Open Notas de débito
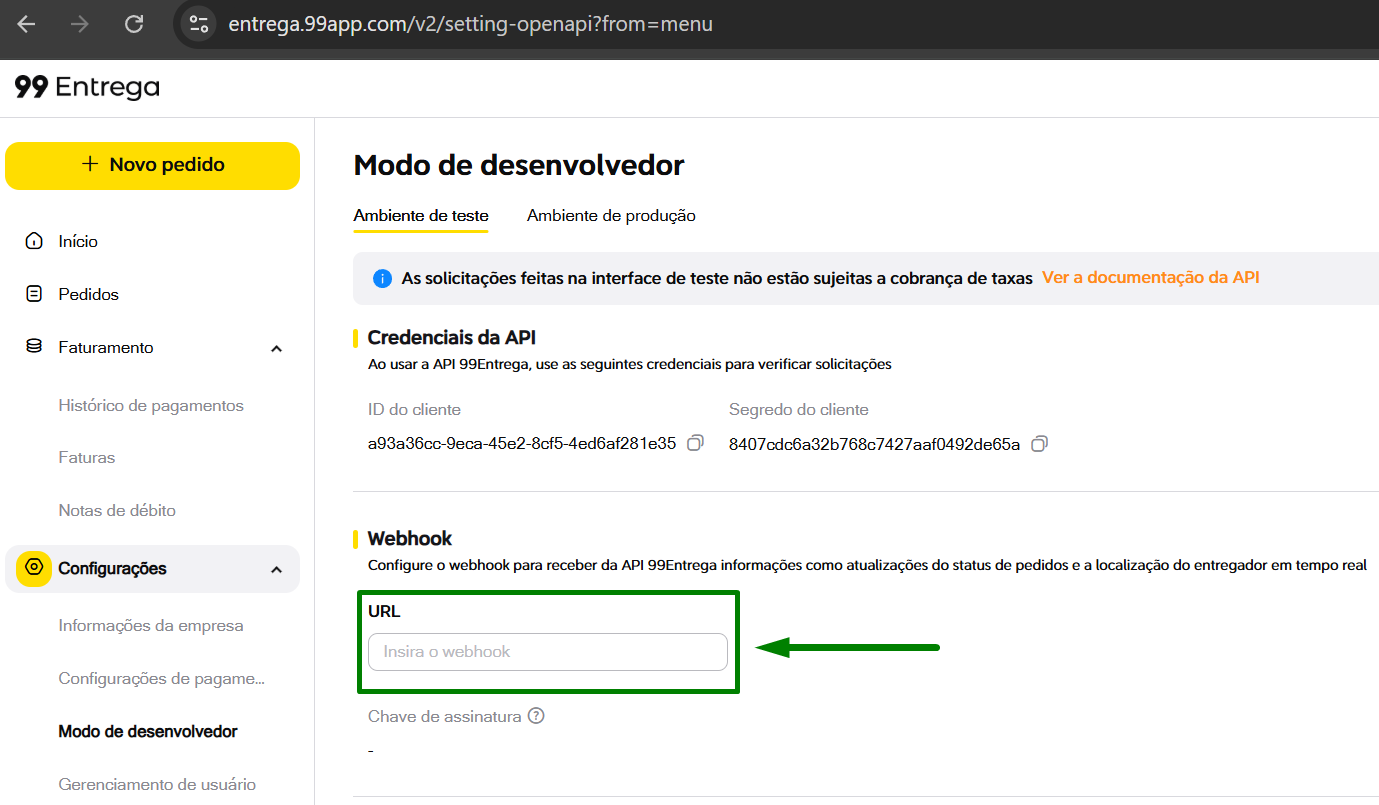Image resolution: width=1379 pixels, height=805 pixels. (x=117, y=510)
